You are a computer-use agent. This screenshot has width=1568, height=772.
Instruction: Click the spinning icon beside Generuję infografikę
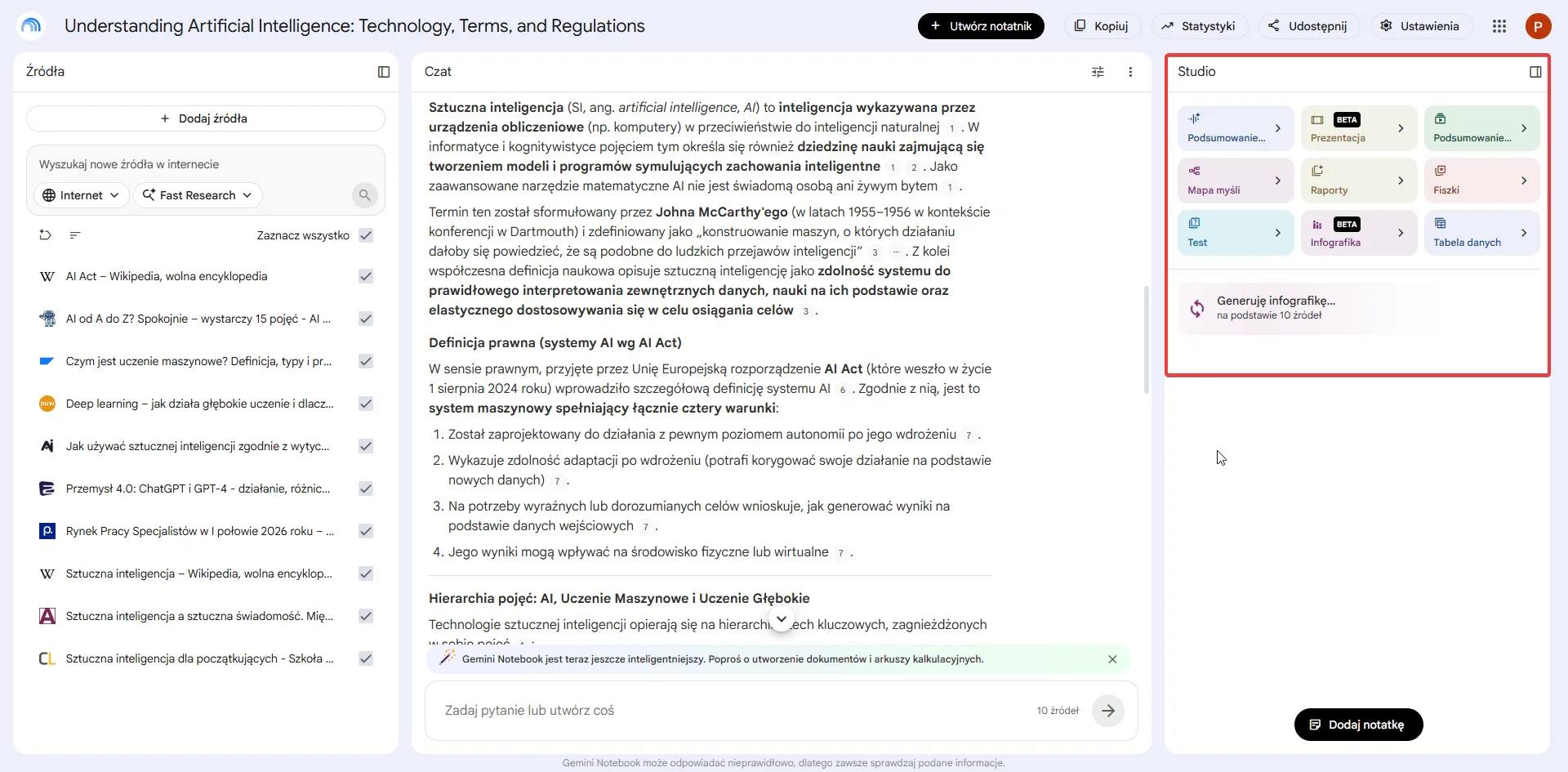[x=1197, y=308]
